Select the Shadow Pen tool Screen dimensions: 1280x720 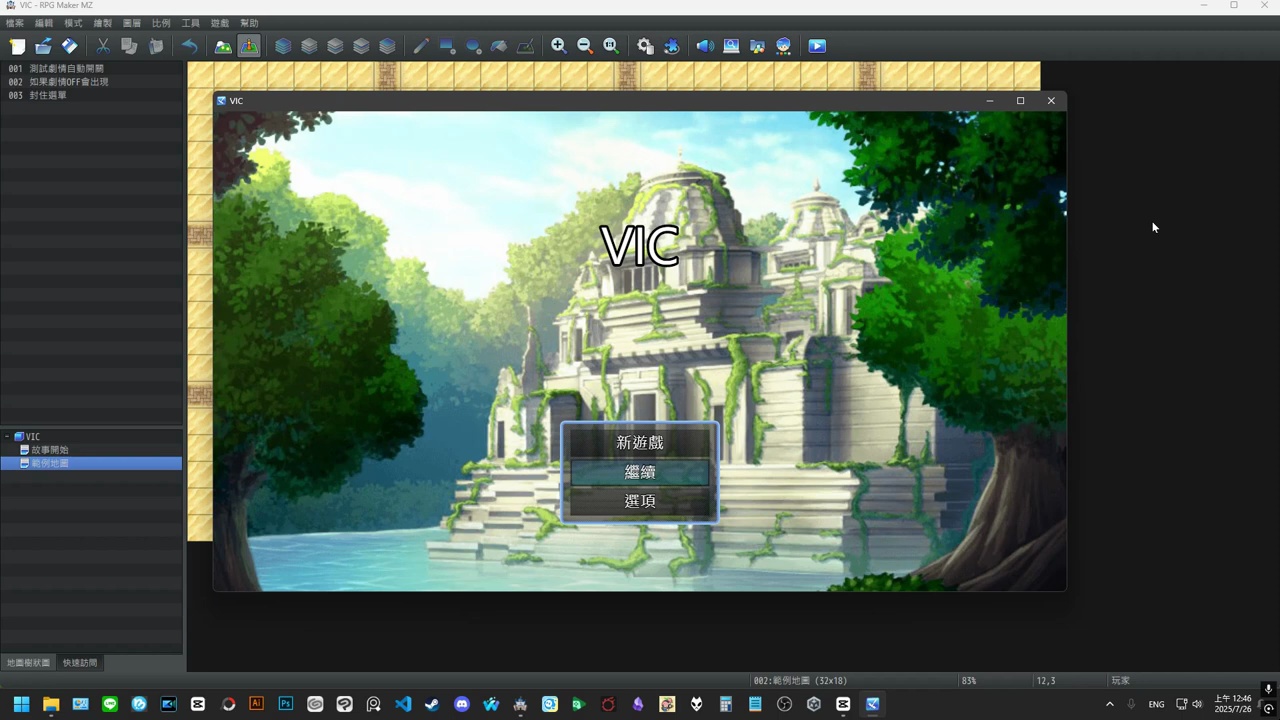(525, 46)
